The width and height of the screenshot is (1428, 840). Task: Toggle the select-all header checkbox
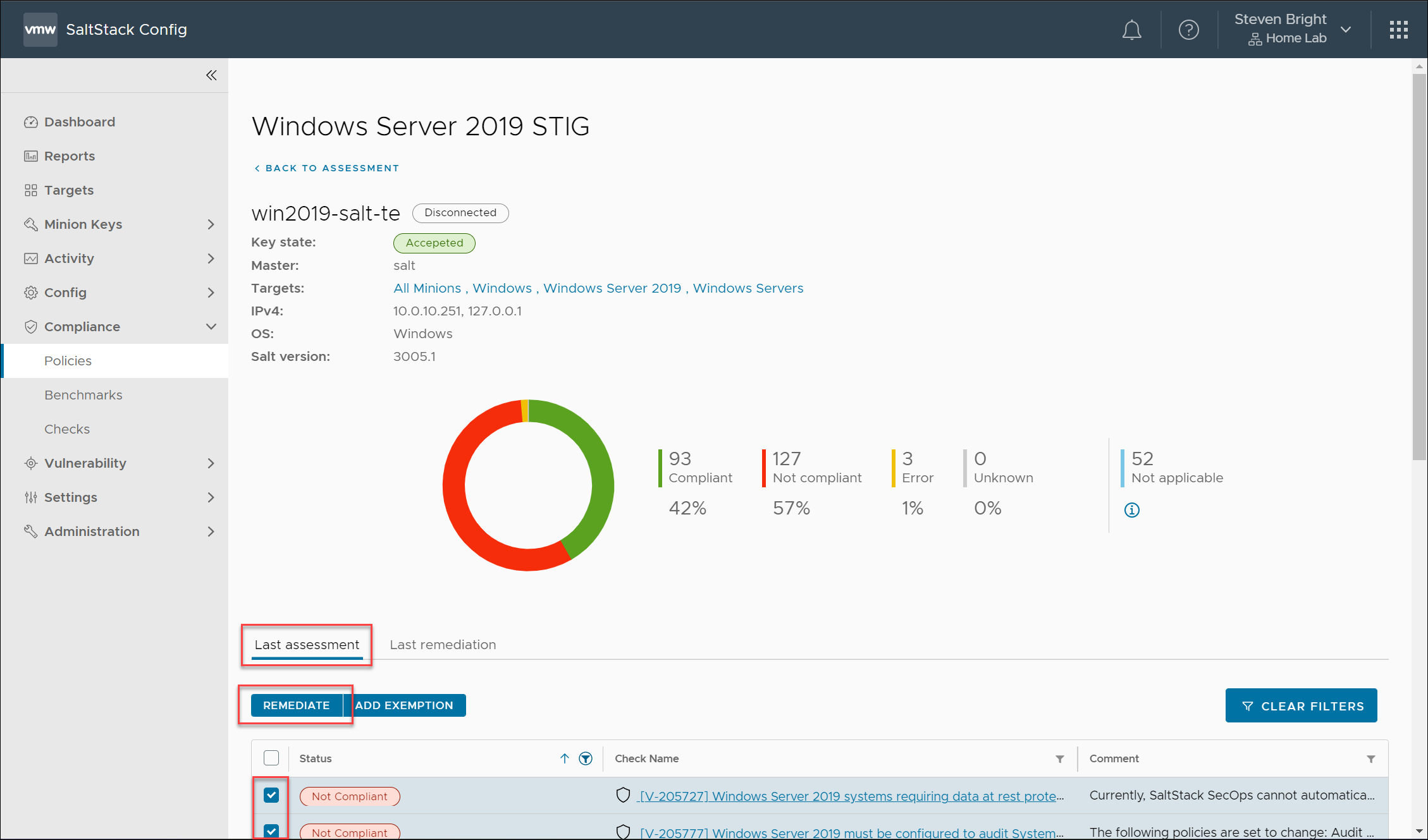[271, 758]
